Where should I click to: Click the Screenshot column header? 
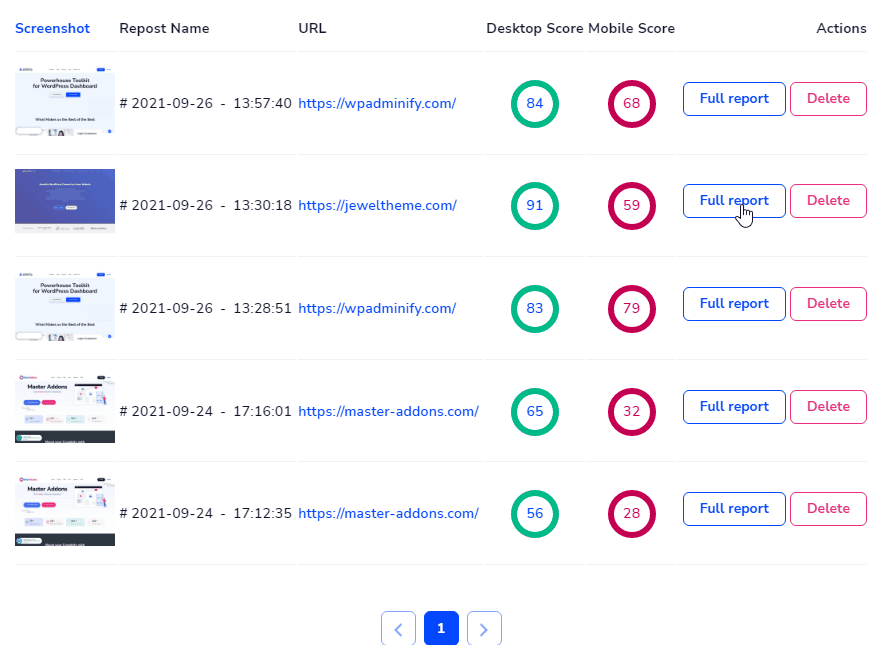point(52,29)
